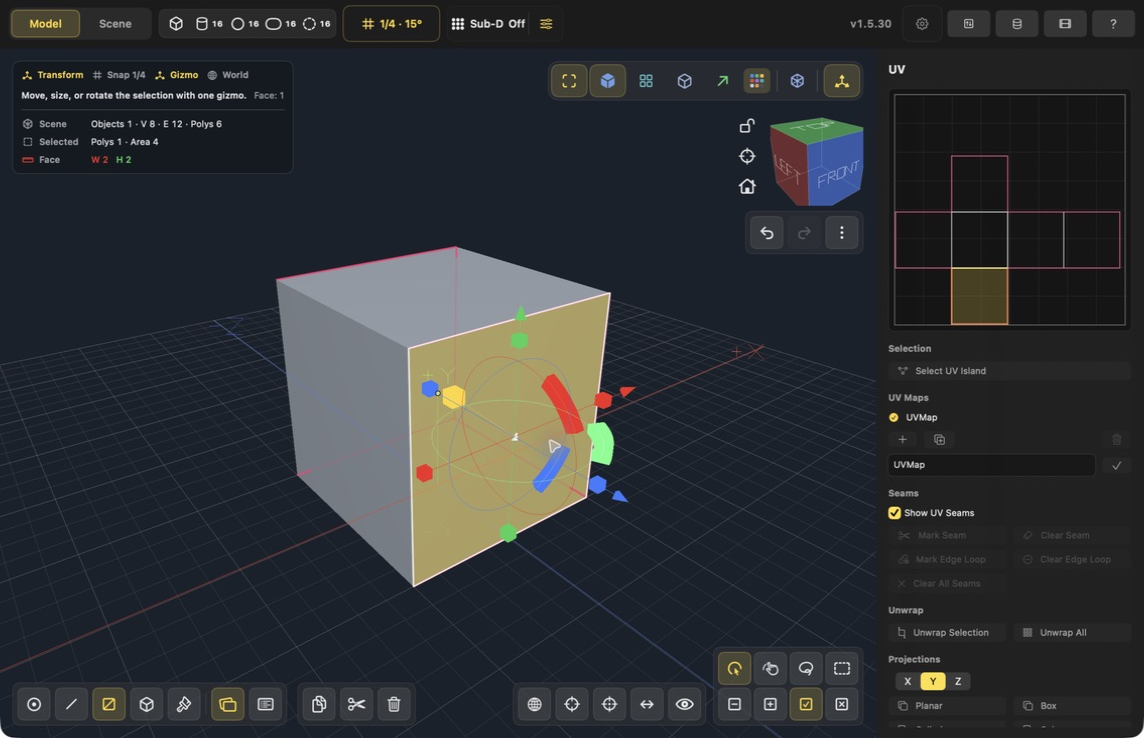Open Sub-D options sliders icon
Viewport: 1144px width, 738px height.
click(546, 23)
